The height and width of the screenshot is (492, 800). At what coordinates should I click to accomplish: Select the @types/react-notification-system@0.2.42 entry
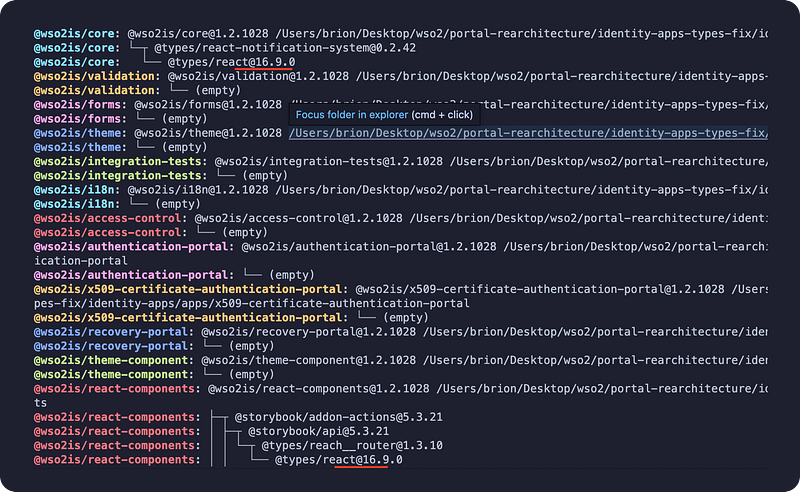point(285,48)
